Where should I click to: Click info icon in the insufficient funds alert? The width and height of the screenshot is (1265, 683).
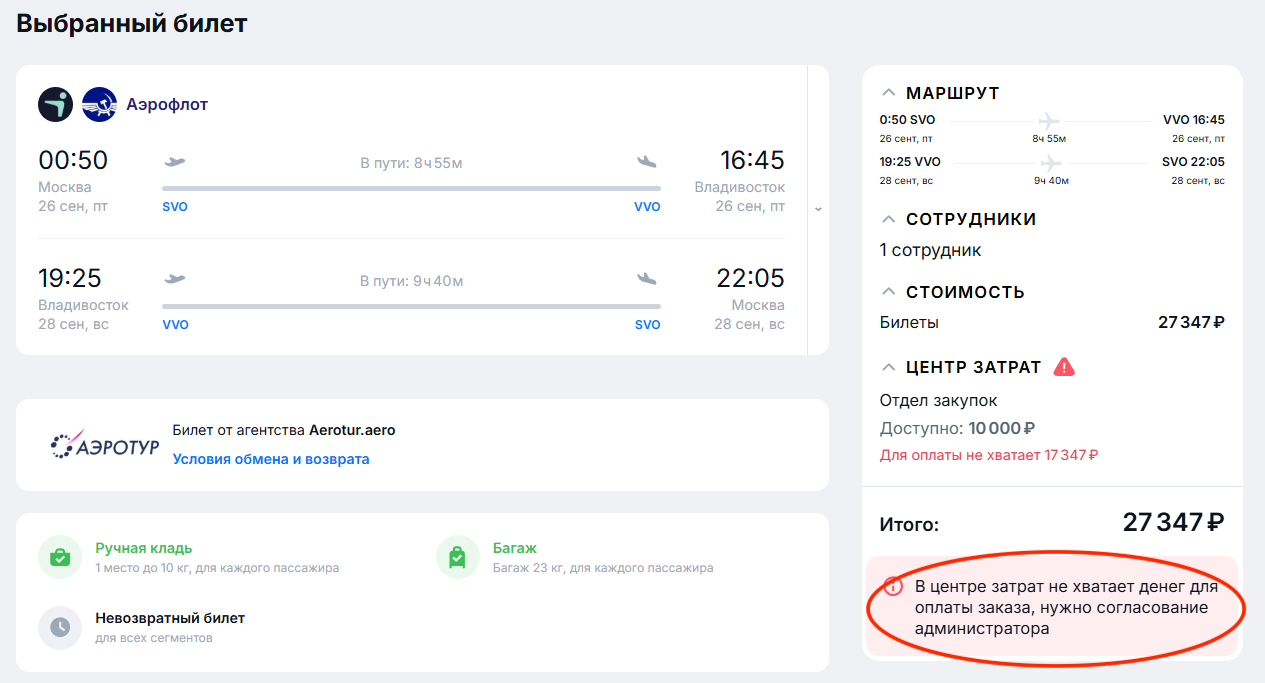coord(893,587)
